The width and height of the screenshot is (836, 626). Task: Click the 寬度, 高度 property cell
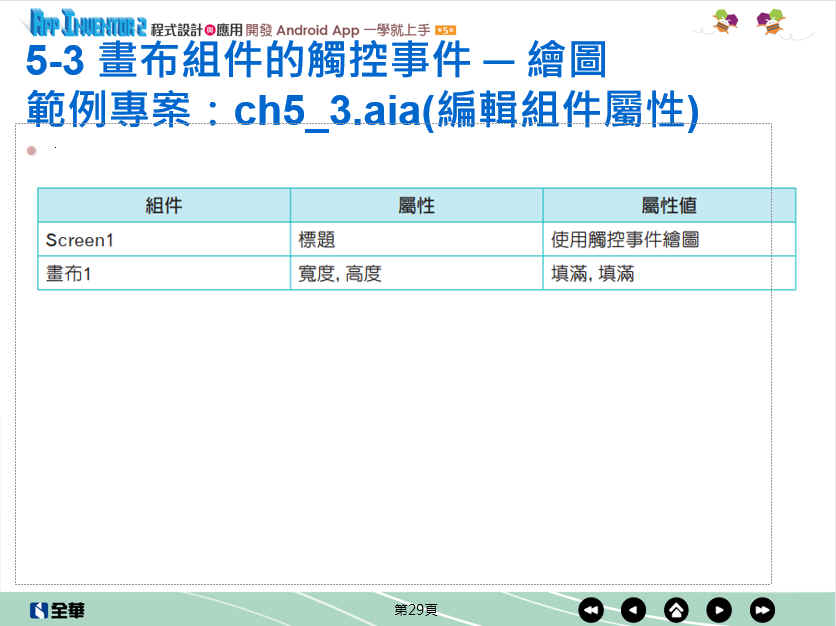click(416, 273)
